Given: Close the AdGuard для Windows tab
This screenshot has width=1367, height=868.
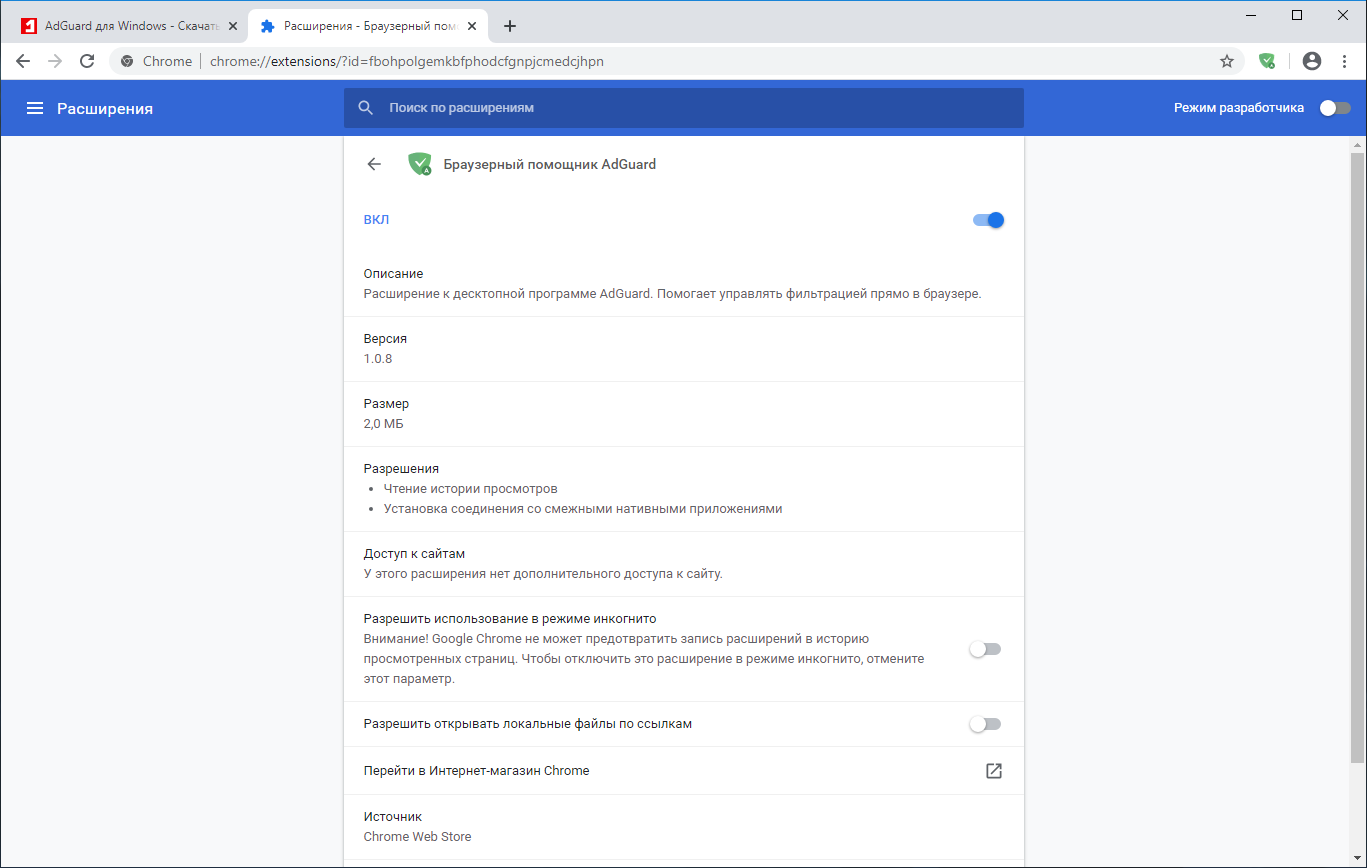Looking at the screenshot, I should (233, 26).
